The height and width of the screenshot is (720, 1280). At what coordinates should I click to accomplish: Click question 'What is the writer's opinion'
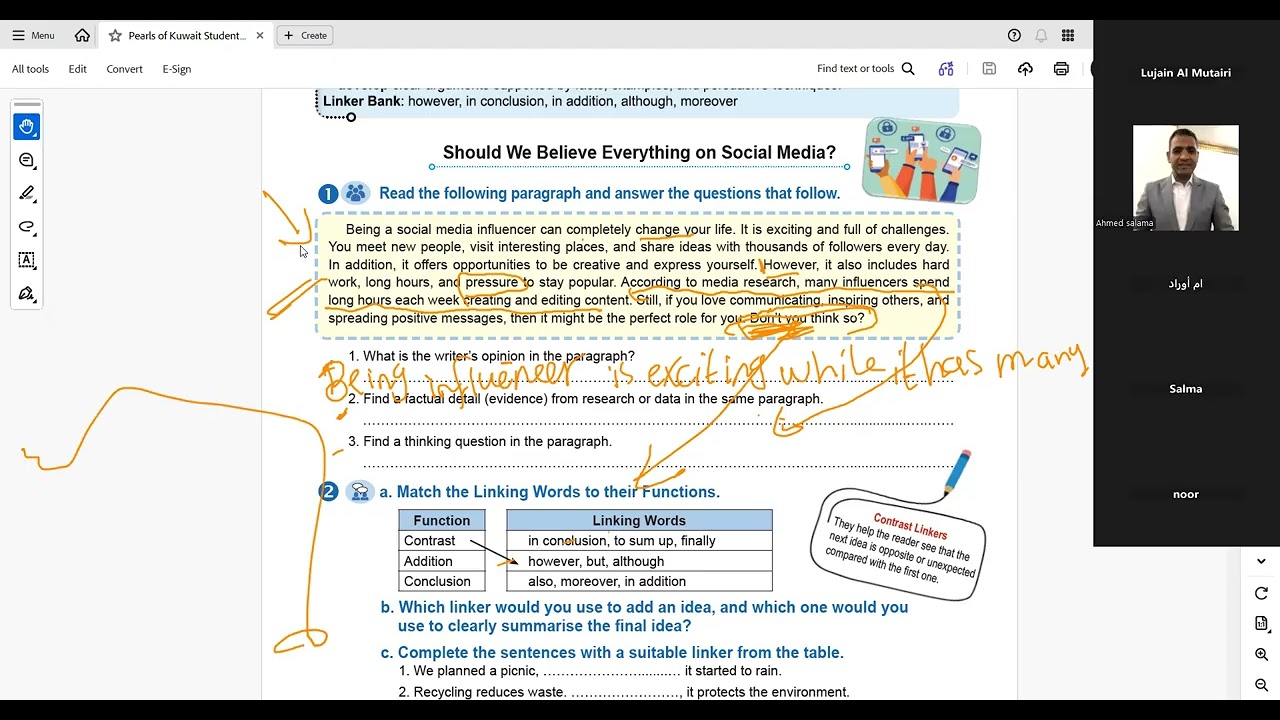click(492, 356)
